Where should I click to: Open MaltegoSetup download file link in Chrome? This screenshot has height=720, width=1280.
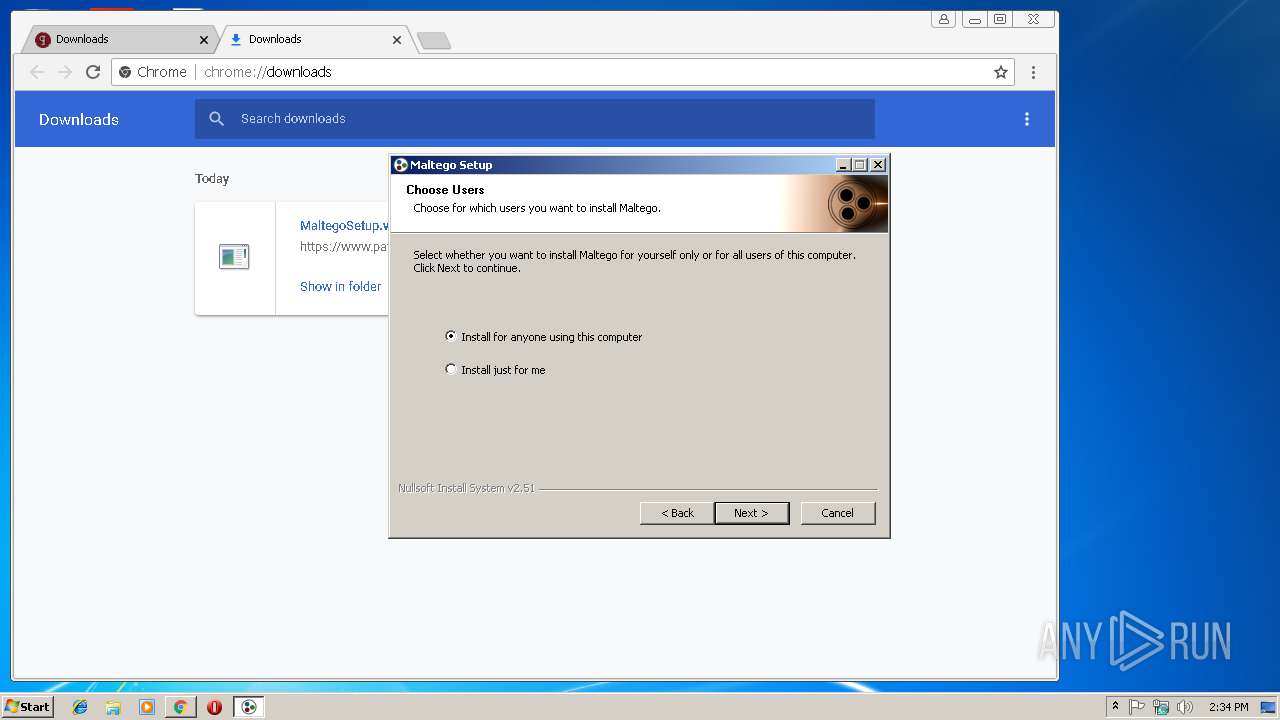(344, 226)
